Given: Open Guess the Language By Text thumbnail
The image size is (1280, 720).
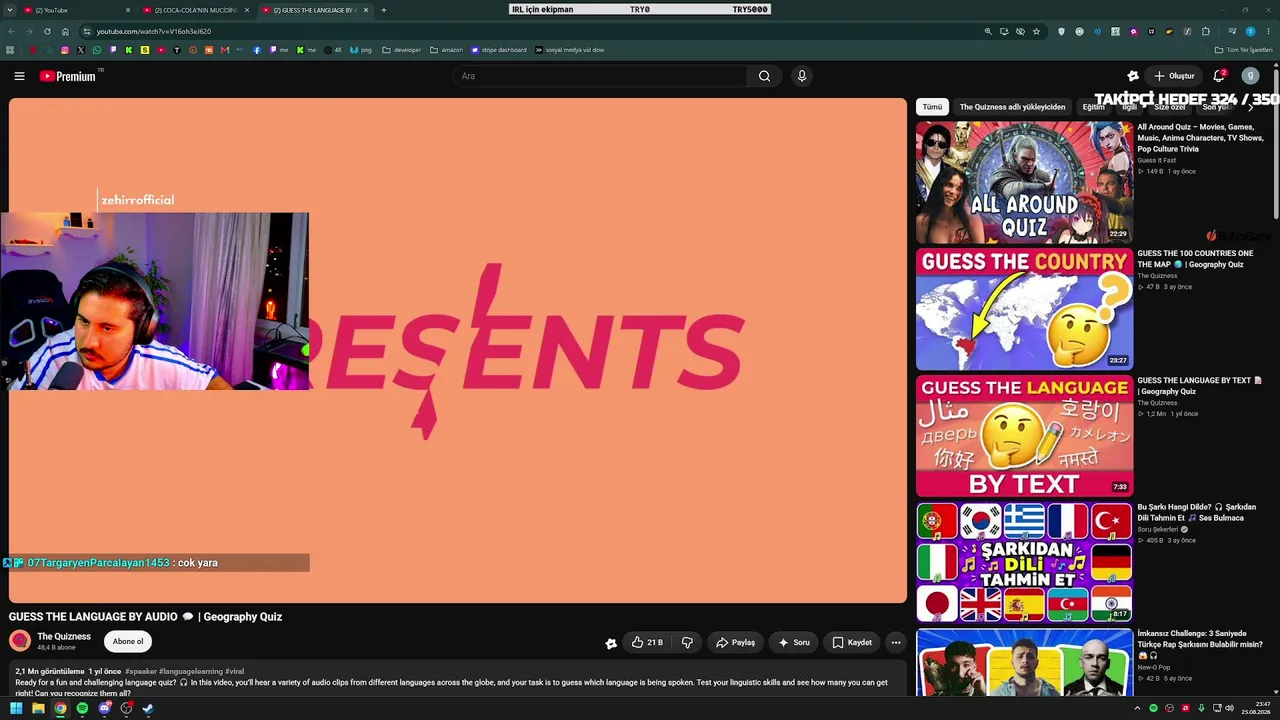Looking at the screenshot, I should 1024,436.
